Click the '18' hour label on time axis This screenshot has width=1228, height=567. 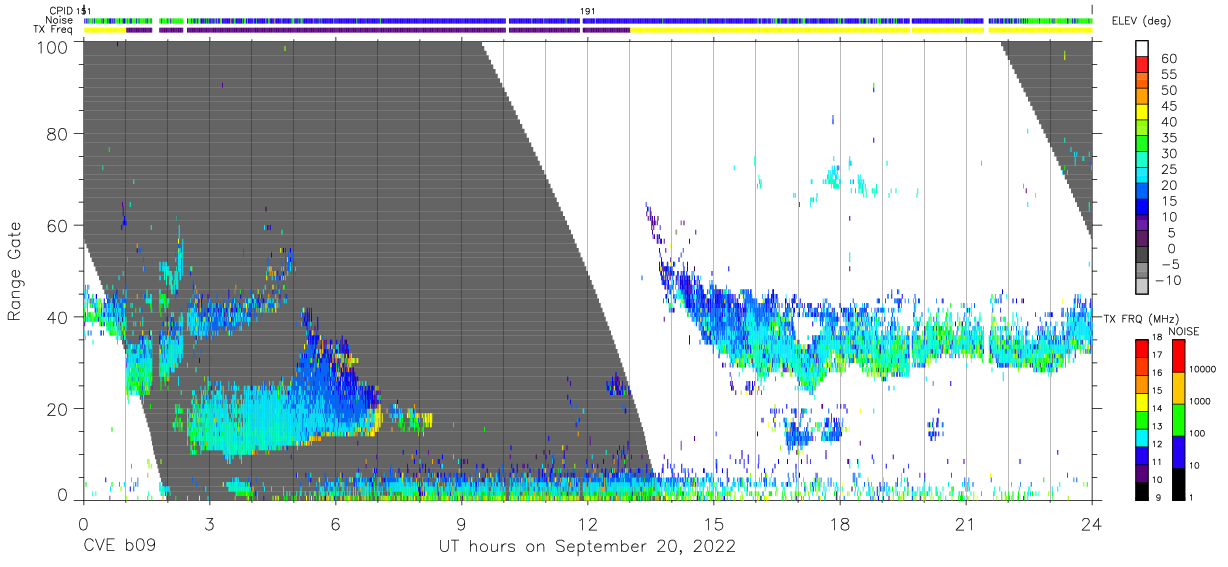click(840, 524)
